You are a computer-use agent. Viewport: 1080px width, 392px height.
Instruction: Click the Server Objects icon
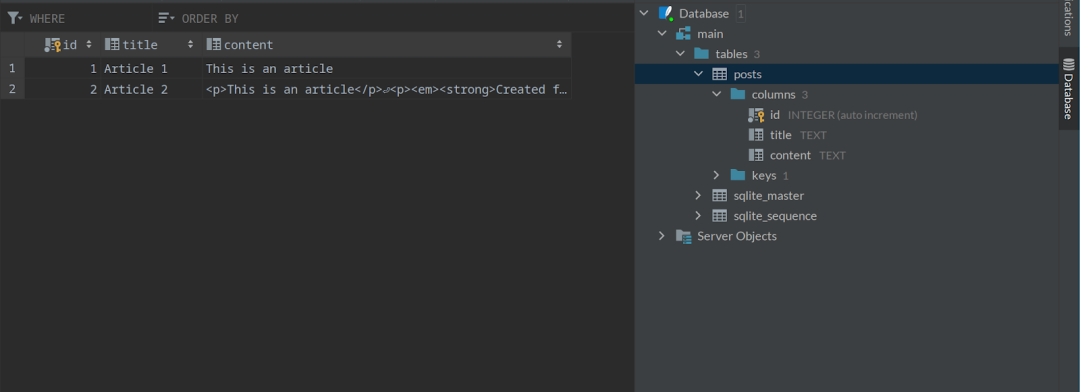click(x=683, y=236)
